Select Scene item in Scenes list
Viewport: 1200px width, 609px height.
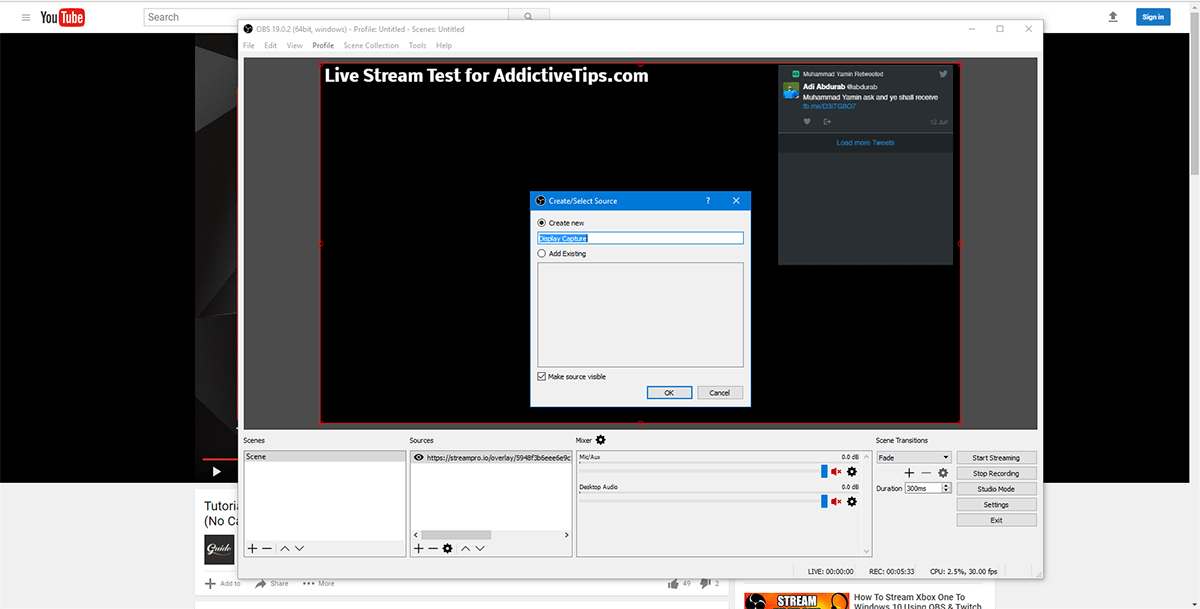(323, 457)
